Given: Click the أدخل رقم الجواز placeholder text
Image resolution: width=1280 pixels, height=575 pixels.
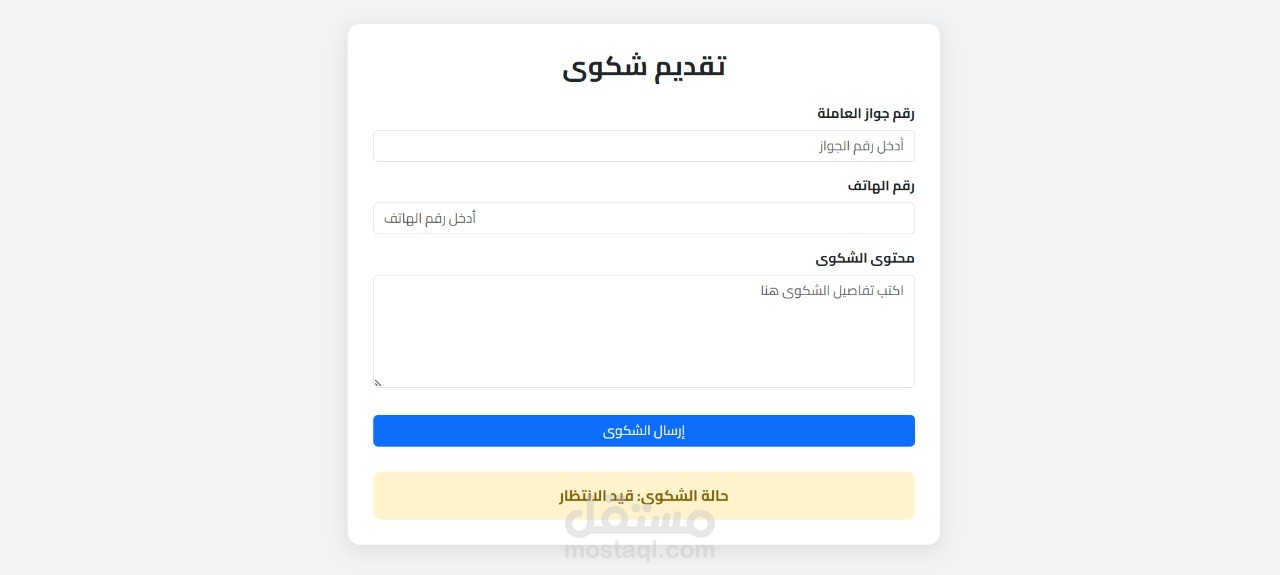Looking at the screenshot, I should click(861, 146).
